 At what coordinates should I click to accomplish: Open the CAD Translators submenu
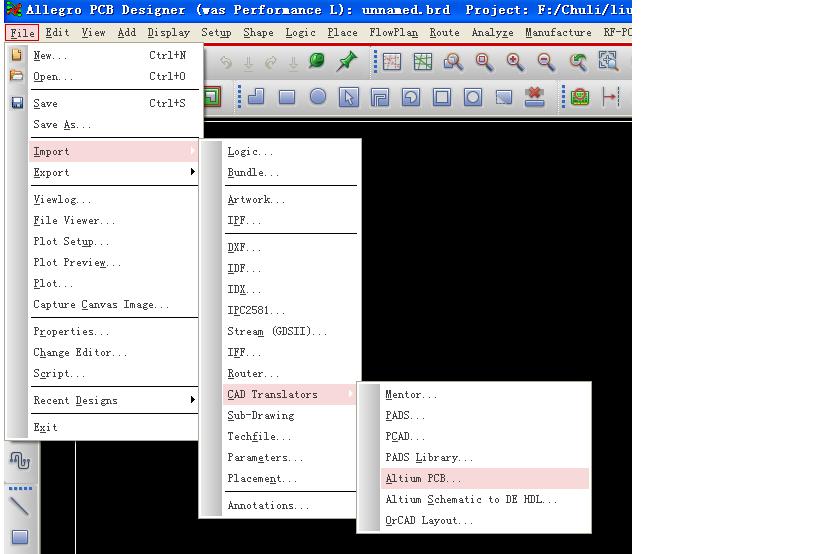pos(289,394)
